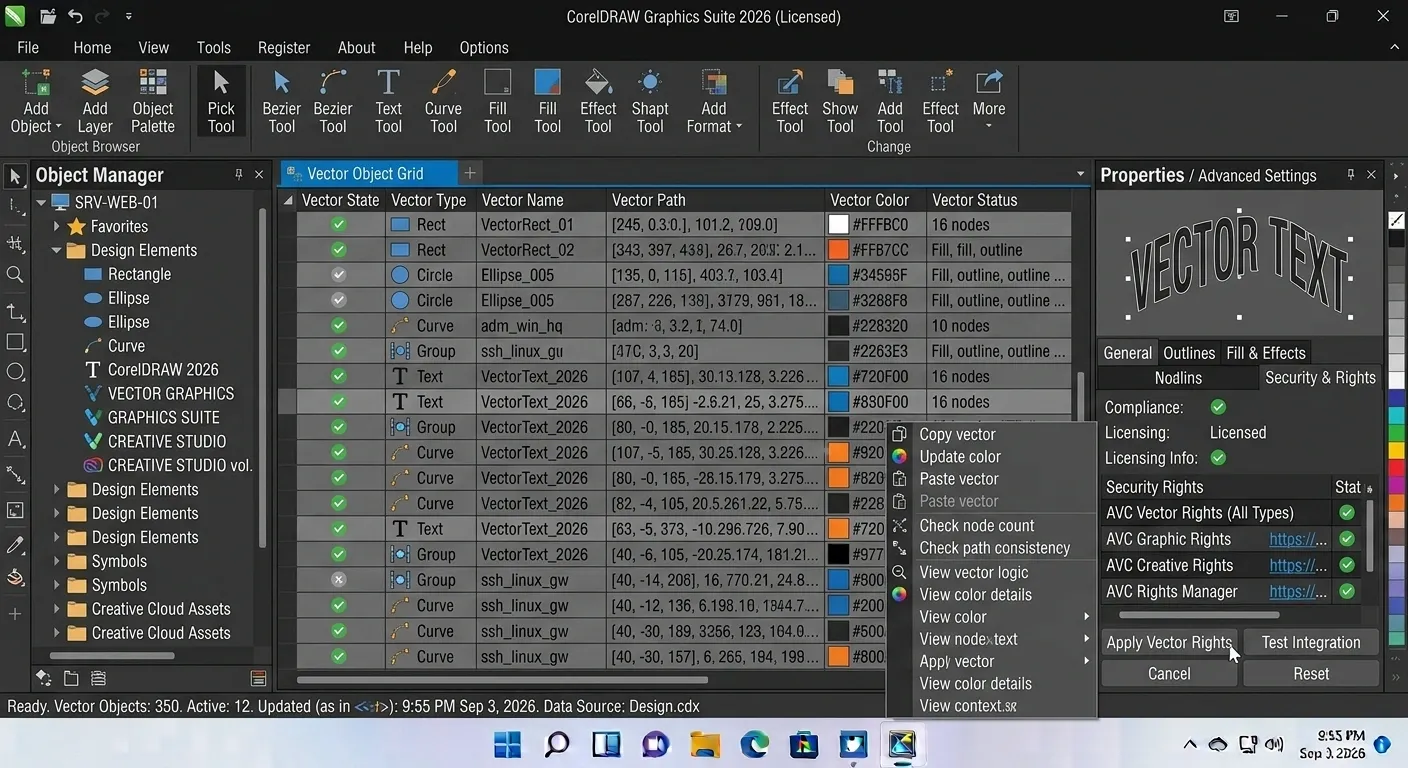
Task: Select the rectangle tool in left toolbox
Action: 15,342
